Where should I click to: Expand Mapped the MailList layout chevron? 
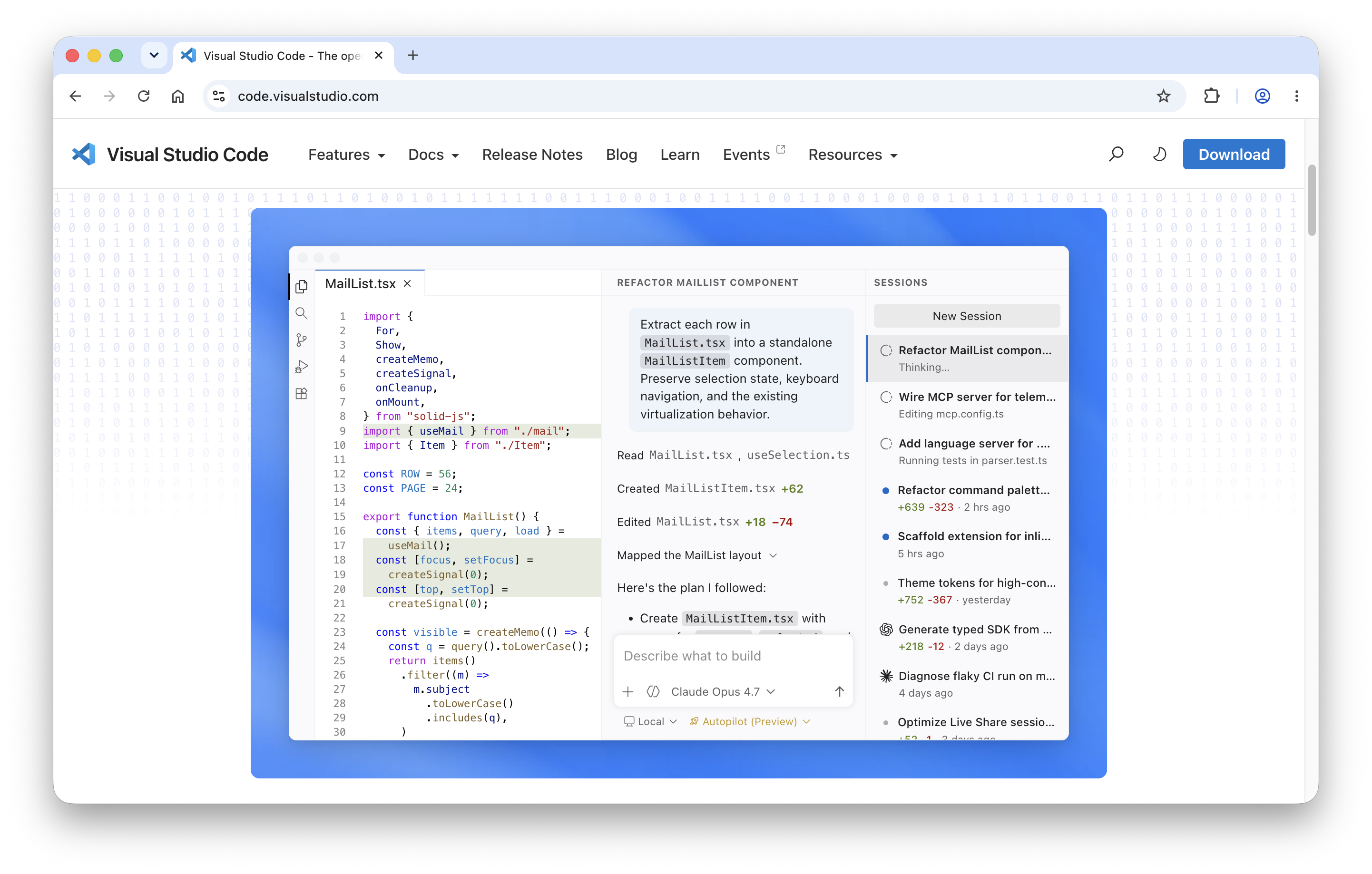[x=773, y=555]
